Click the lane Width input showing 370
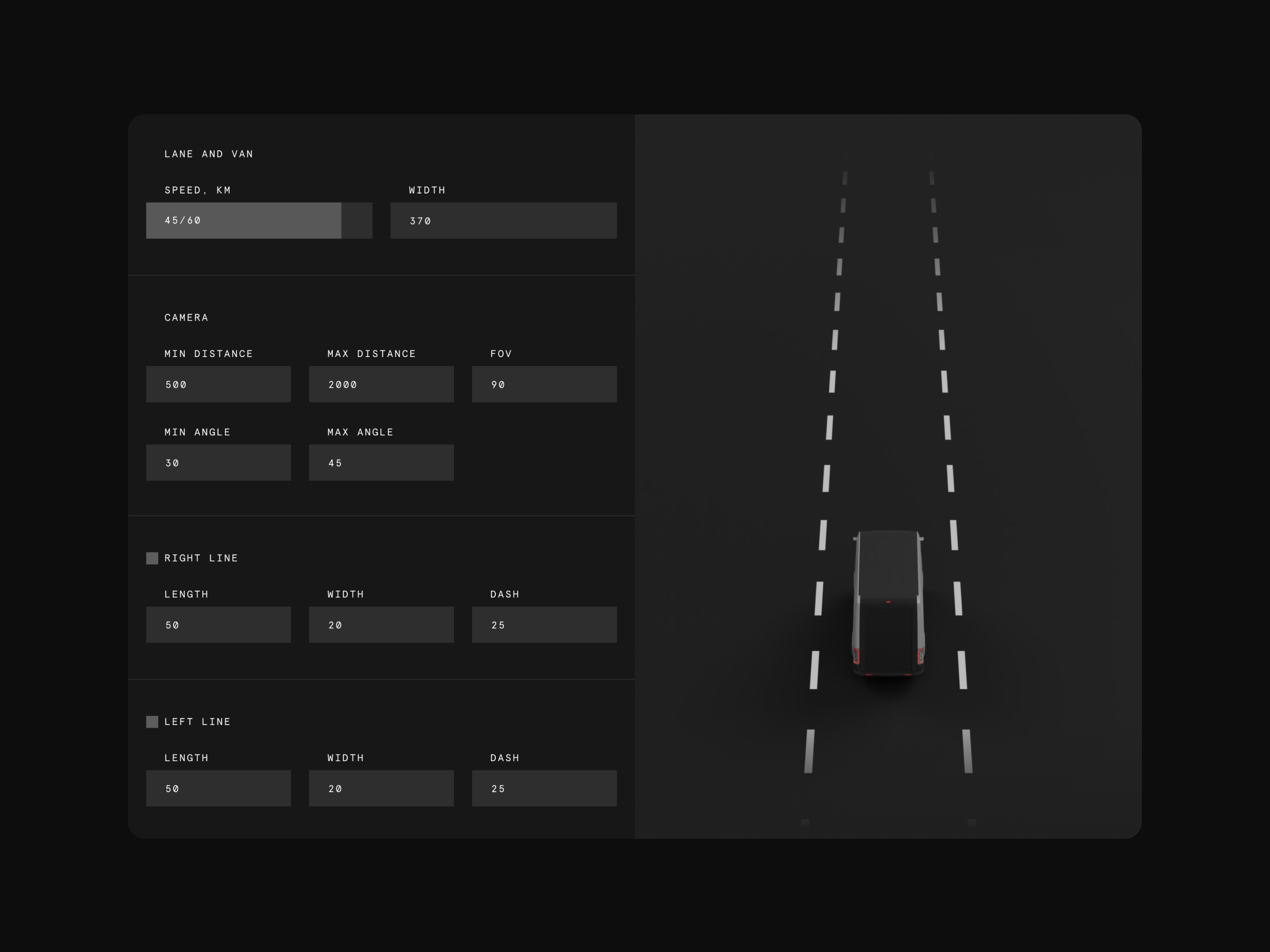 click(x=503, y=221)
